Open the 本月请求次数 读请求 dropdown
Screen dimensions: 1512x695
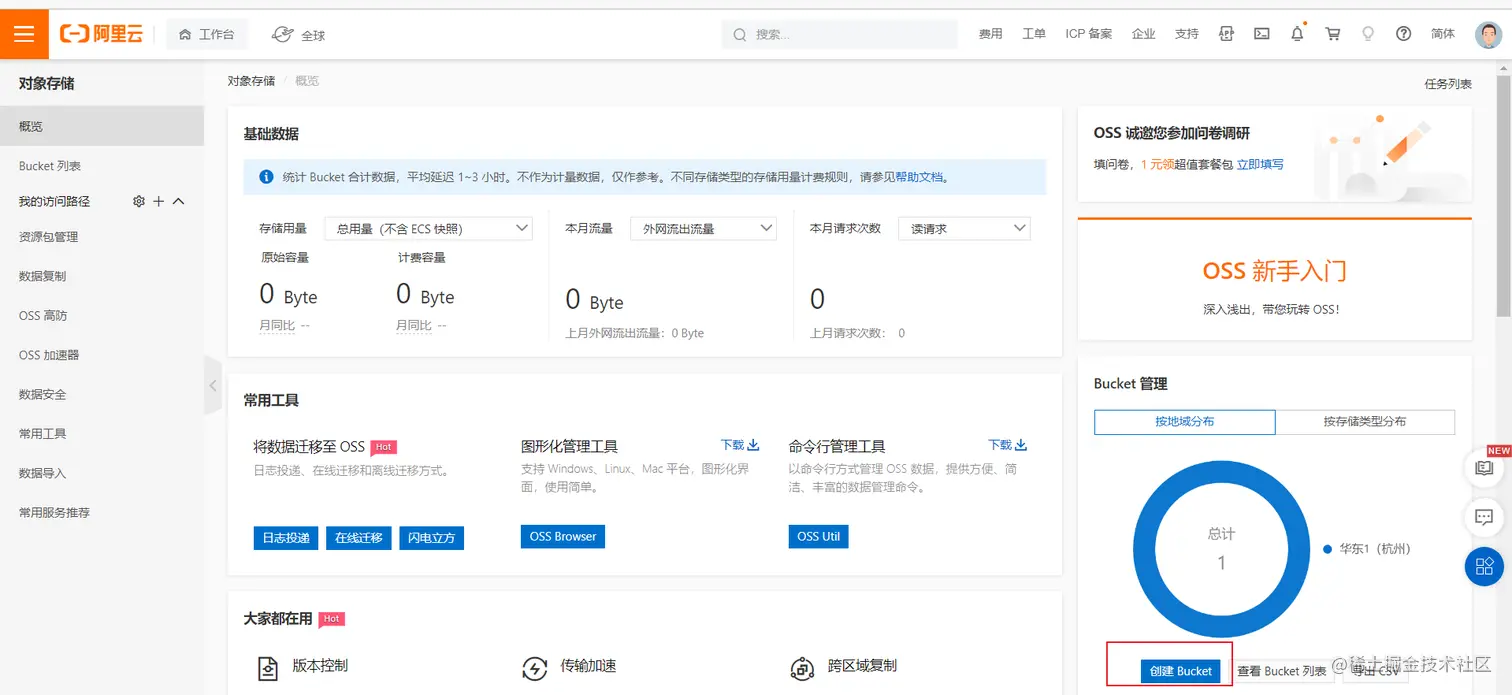[x=964, y=228]
